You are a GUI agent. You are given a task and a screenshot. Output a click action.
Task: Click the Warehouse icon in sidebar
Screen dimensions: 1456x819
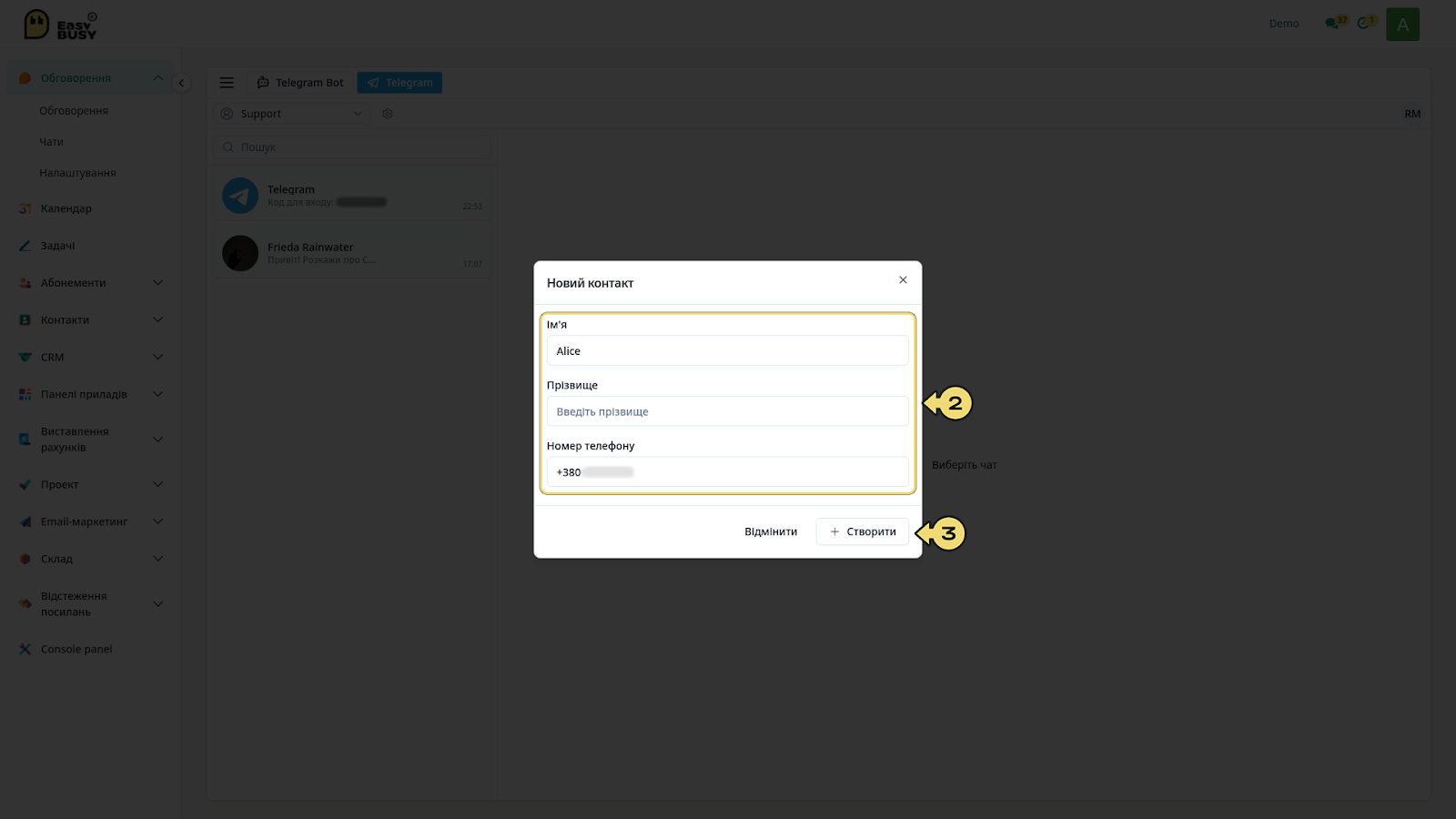tap(25, 559)
